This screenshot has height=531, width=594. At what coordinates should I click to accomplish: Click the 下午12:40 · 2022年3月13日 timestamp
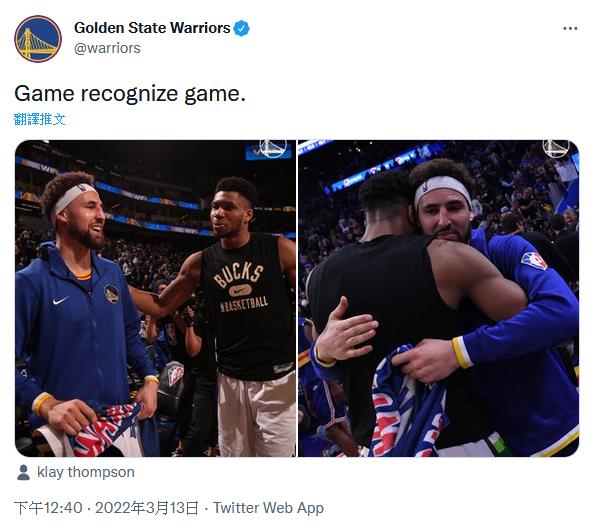pyautogui.click(x=106, y=508)
